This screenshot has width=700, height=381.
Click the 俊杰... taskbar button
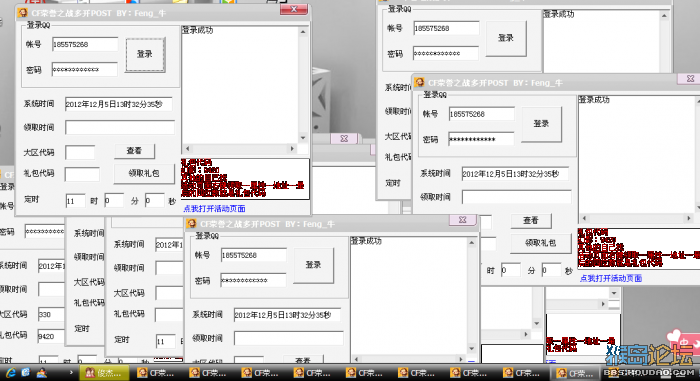[x=104, y=373]
